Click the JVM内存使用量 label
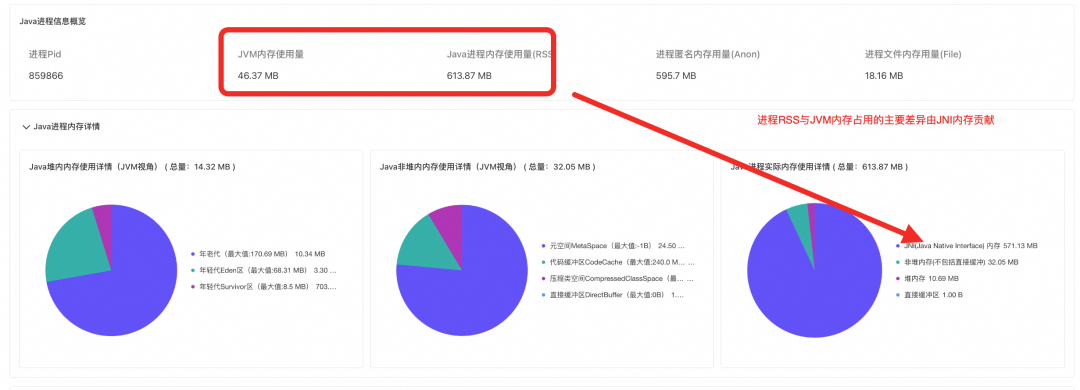Viewport: 1080px width, 390px height. pos(271,54)
